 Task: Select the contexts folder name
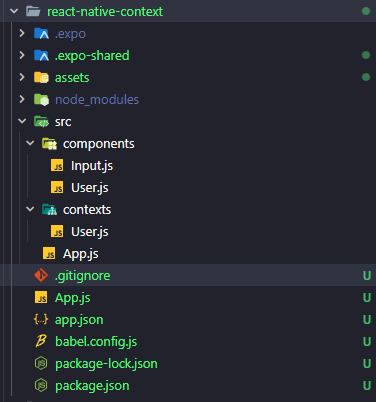click(x=87, y=210)
